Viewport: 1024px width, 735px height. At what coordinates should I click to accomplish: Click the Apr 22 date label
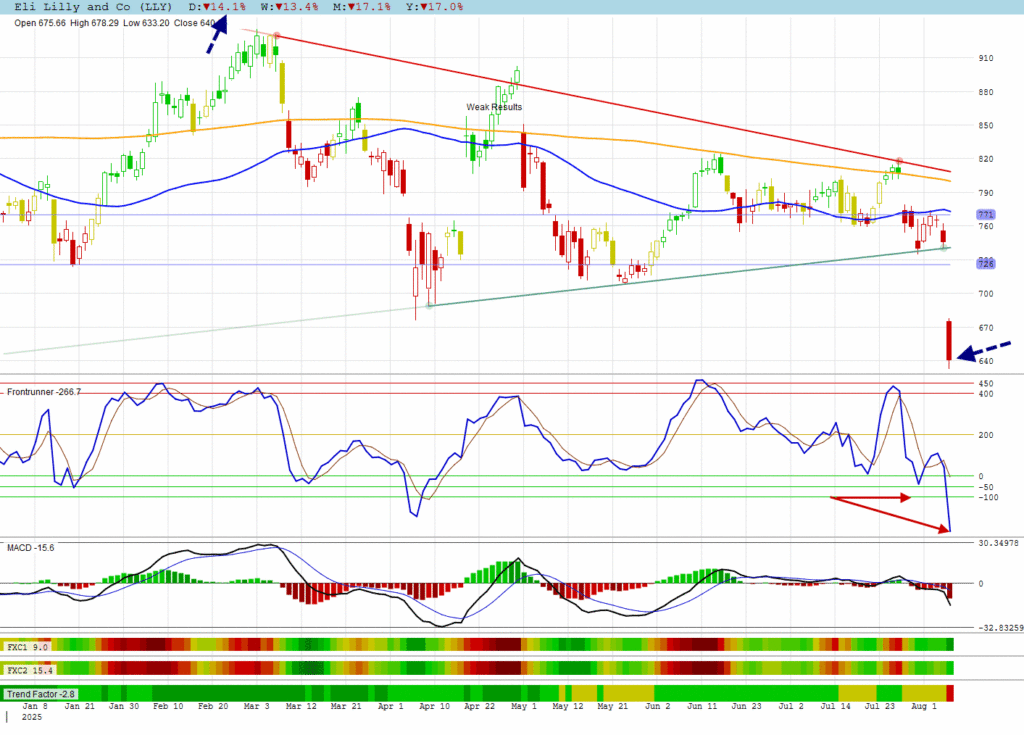479,706
